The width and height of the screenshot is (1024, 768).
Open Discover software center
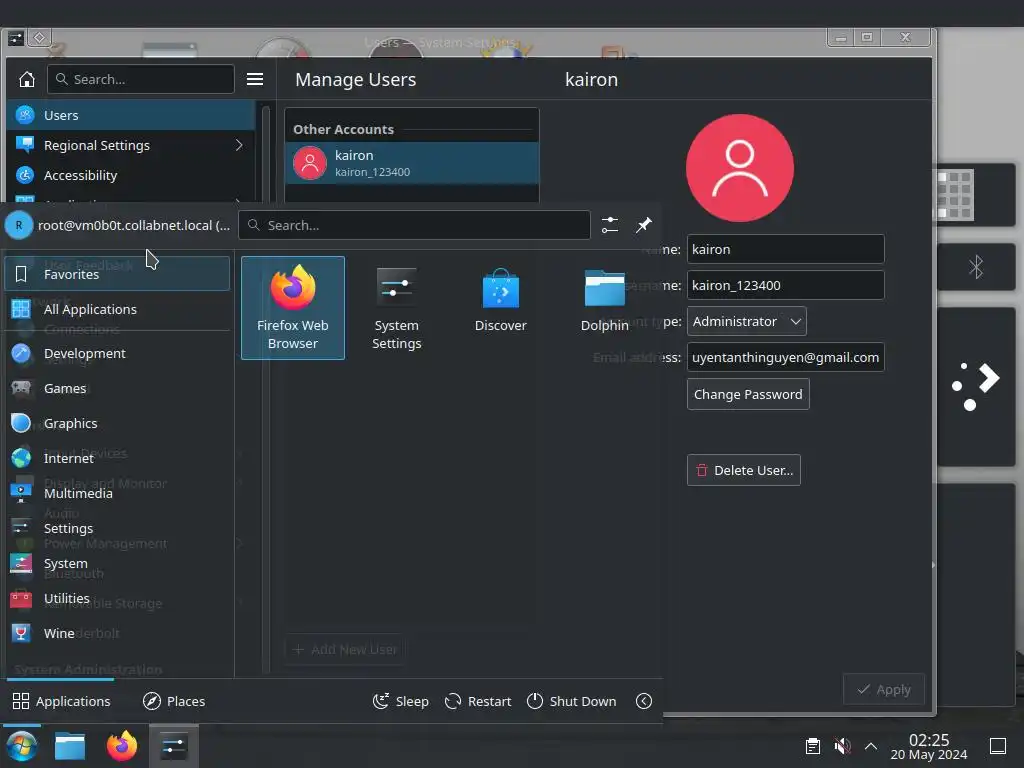[500, 308]
